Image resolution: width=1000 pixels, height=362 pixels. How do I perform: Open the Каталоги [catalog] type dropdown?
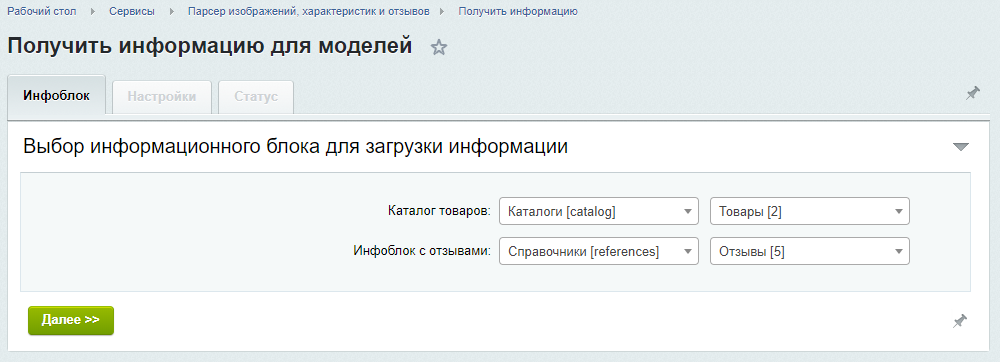click(599, 212)
